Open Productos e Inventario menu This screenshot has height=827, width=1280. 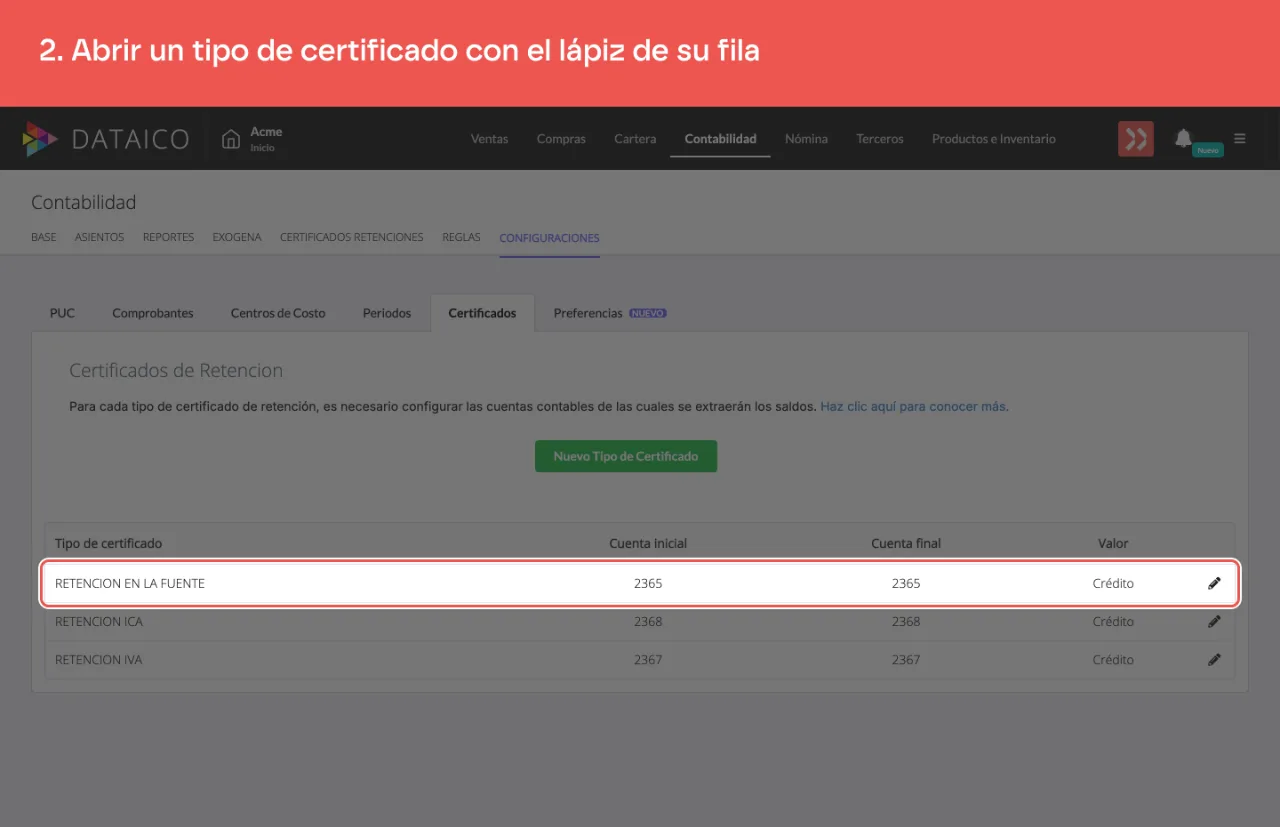click(x=994, y=139)
